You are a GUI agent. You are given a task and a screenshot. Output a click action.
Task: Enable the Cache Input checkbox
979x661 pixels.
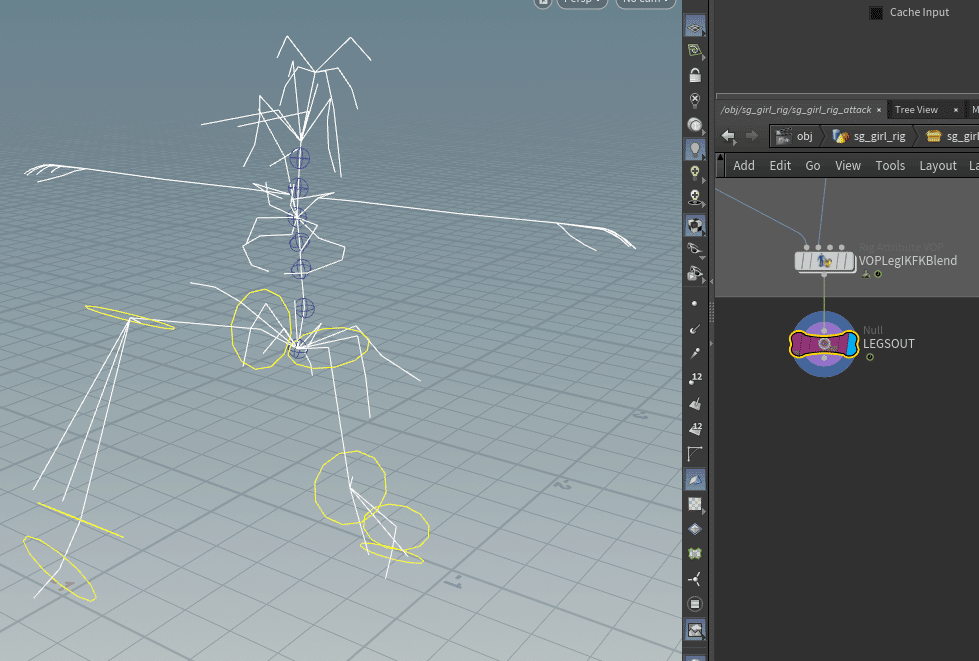[876, 12]
